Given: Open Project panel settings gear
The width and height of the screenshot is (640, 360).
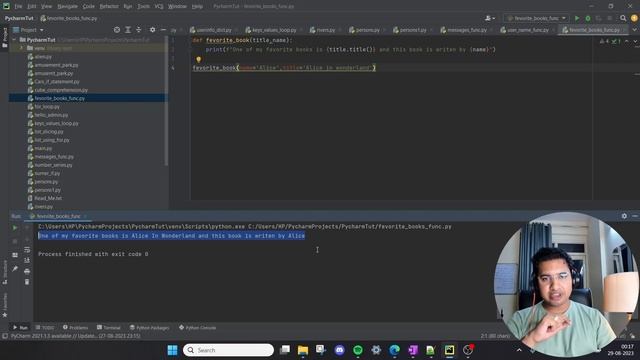Looking at the screenshot, I should click(152, 30).
